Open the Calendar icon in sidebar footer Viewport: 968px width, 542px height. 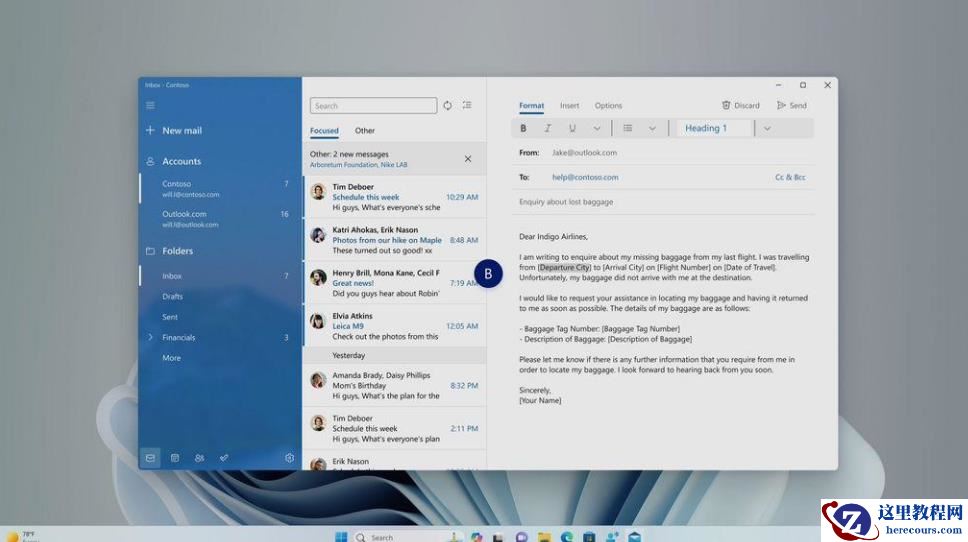pyautogui.click(x=175, y=458)
